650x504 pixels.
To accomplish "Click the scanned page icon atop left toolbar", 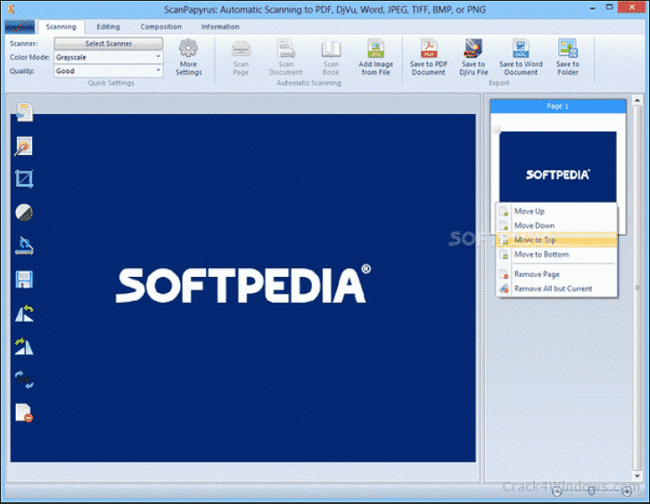I will point(24,112).
